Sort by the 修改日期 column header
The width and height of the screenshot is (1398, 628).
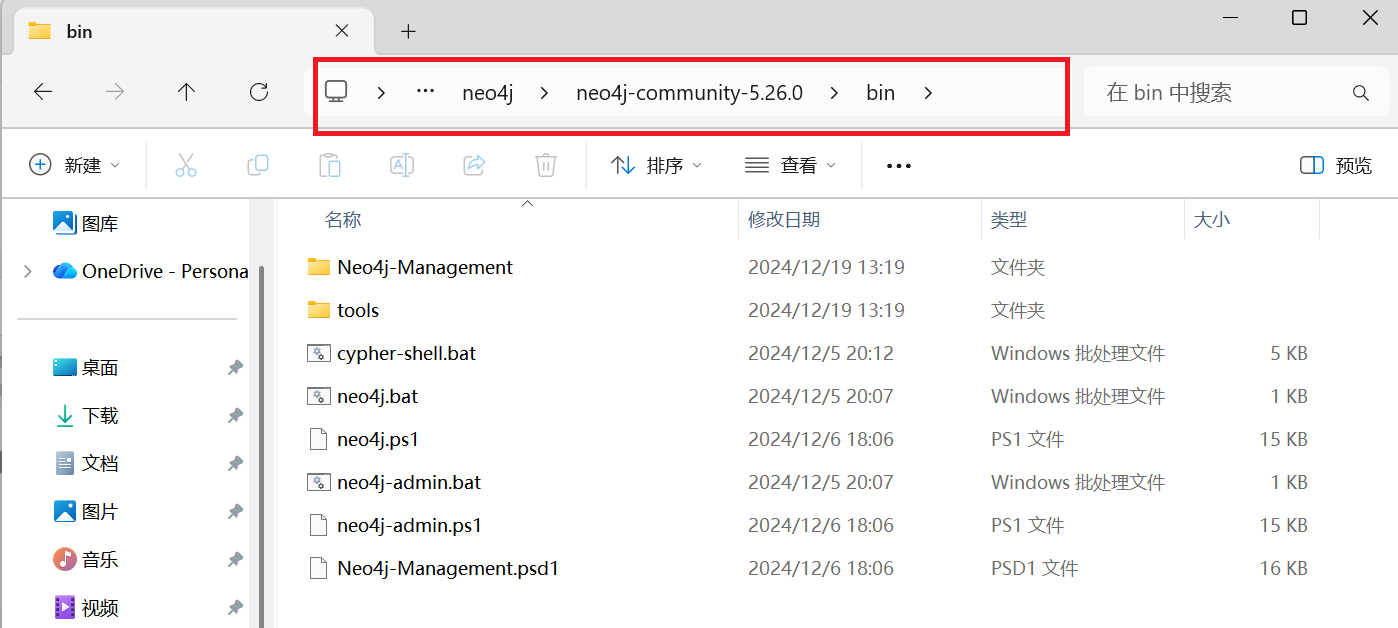coord(784,220)
